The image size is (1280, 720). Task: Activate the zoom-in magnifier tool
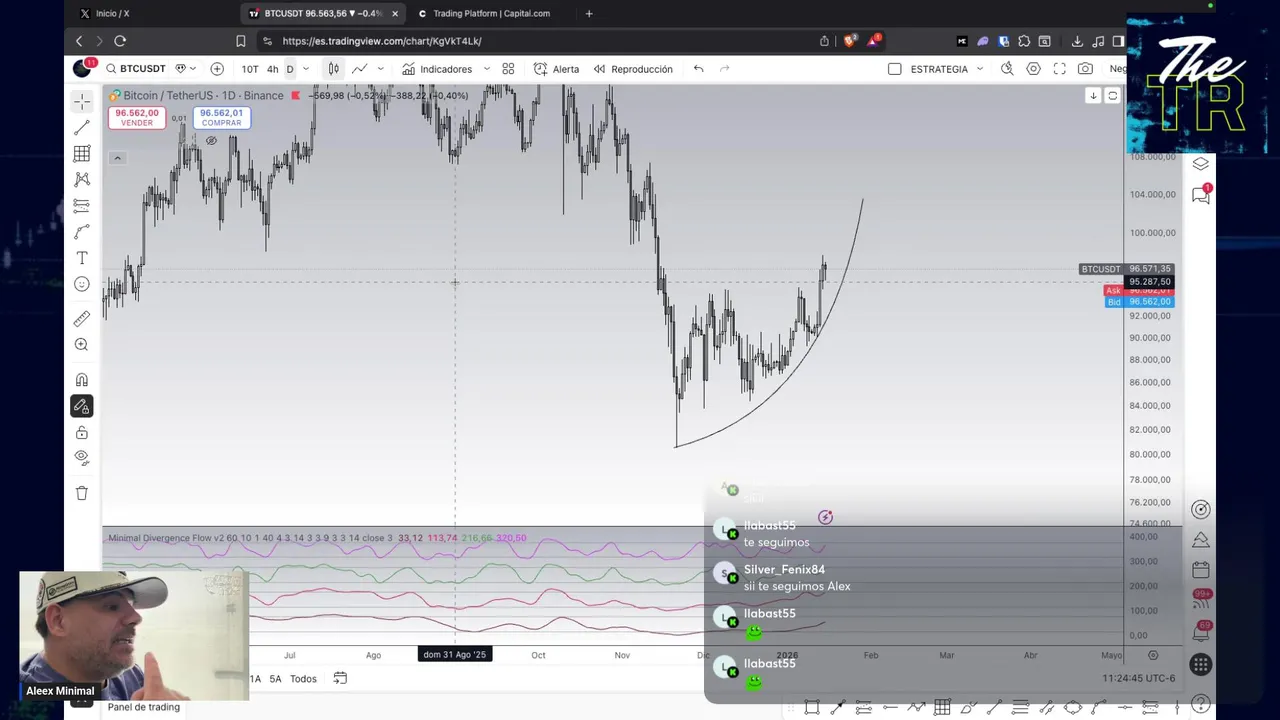point(82,345)
